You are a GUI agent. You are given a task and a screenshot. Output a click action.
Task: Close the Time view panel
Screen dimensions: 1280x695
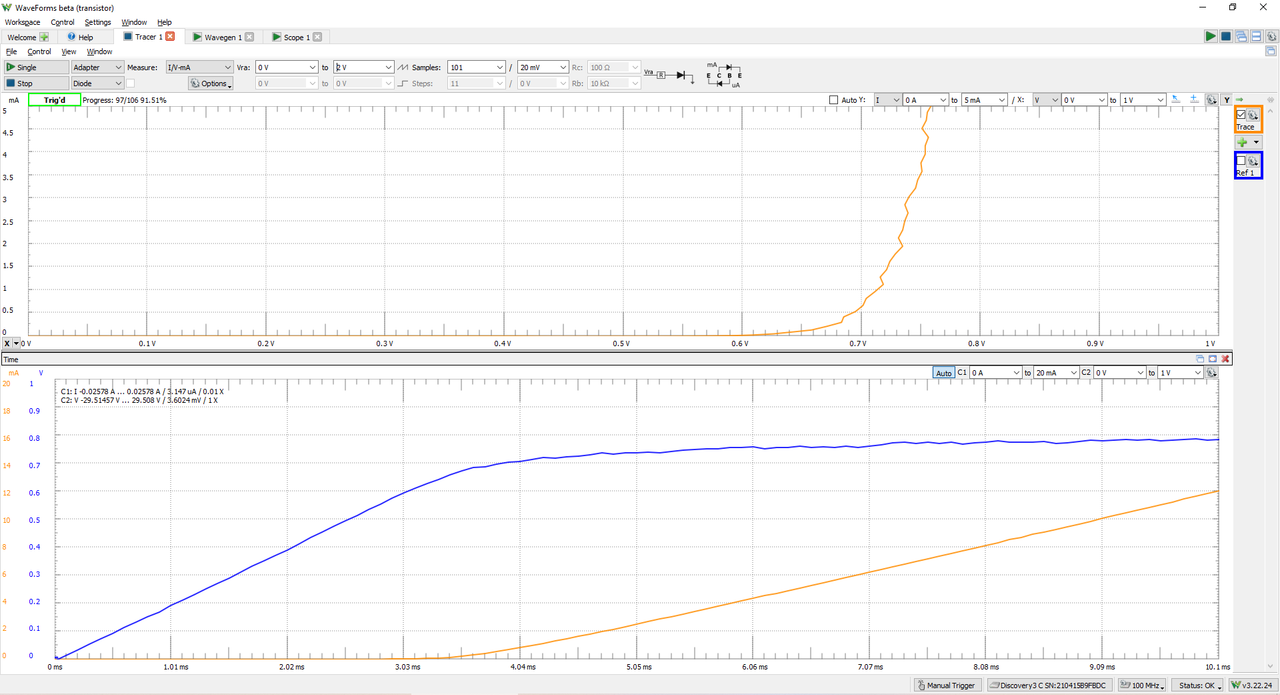click(1225, 358)
